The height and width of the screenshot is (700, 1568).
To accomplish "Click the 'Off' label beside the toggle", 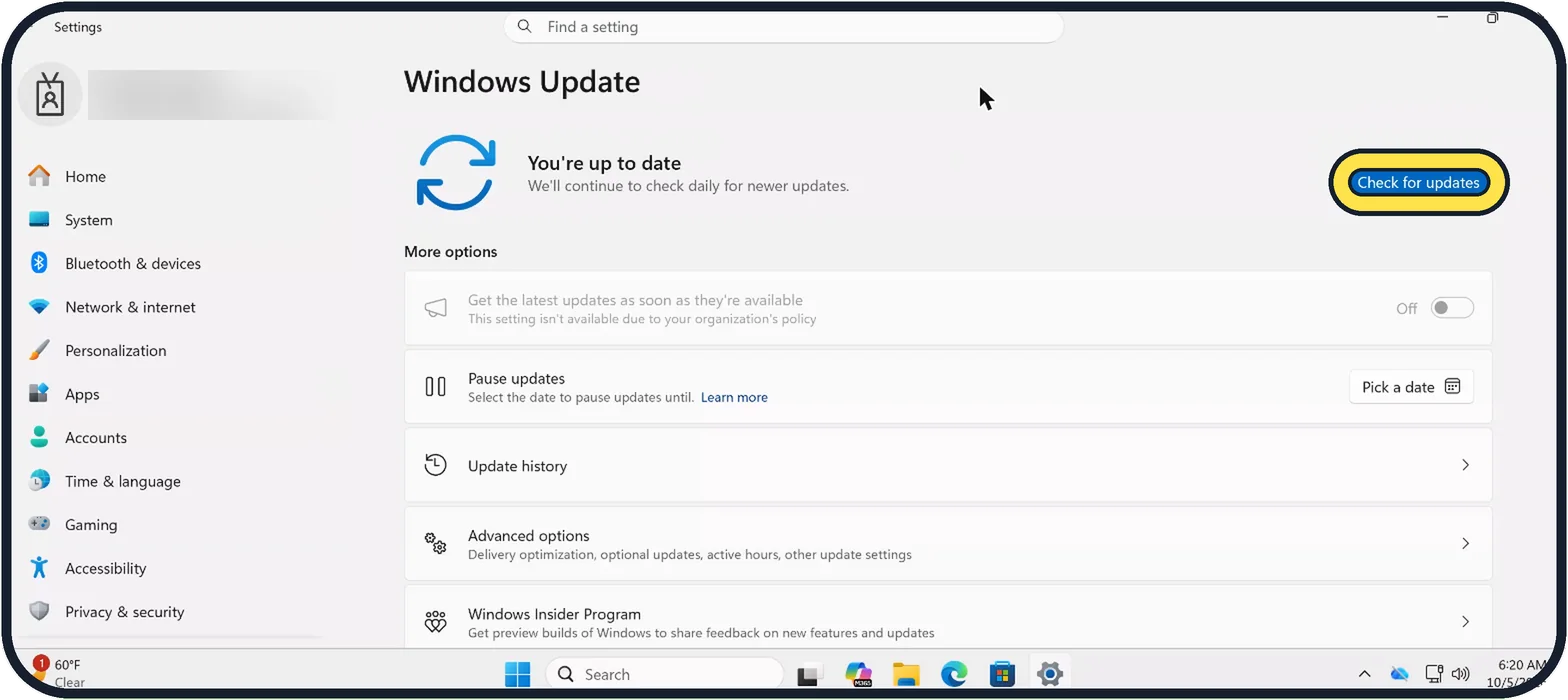I will pyautogui.click(x=1407, y=309).
